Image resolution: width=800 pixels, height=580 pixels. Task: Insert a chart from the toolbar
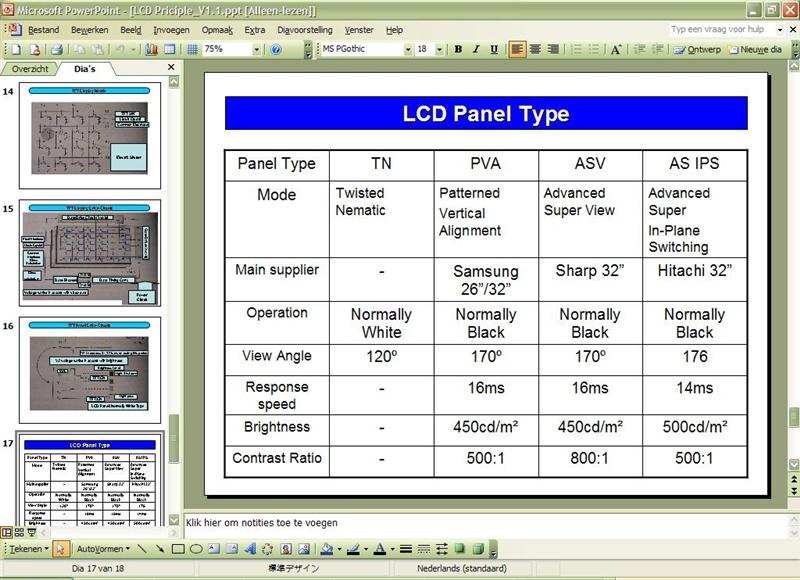point(152,49)
